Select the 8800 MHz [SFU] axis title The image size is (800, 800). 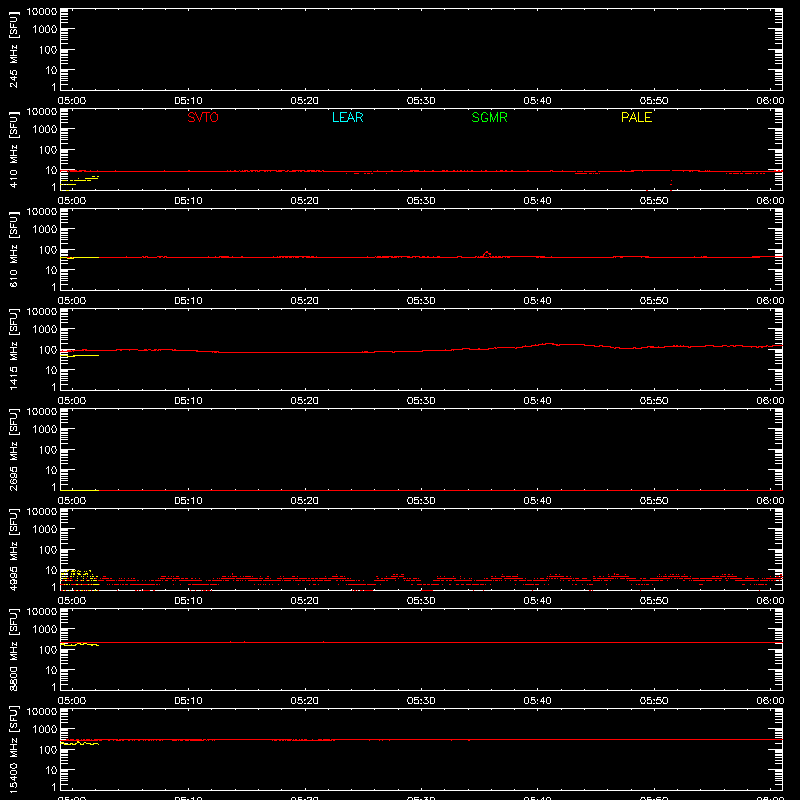click(13, 649)
